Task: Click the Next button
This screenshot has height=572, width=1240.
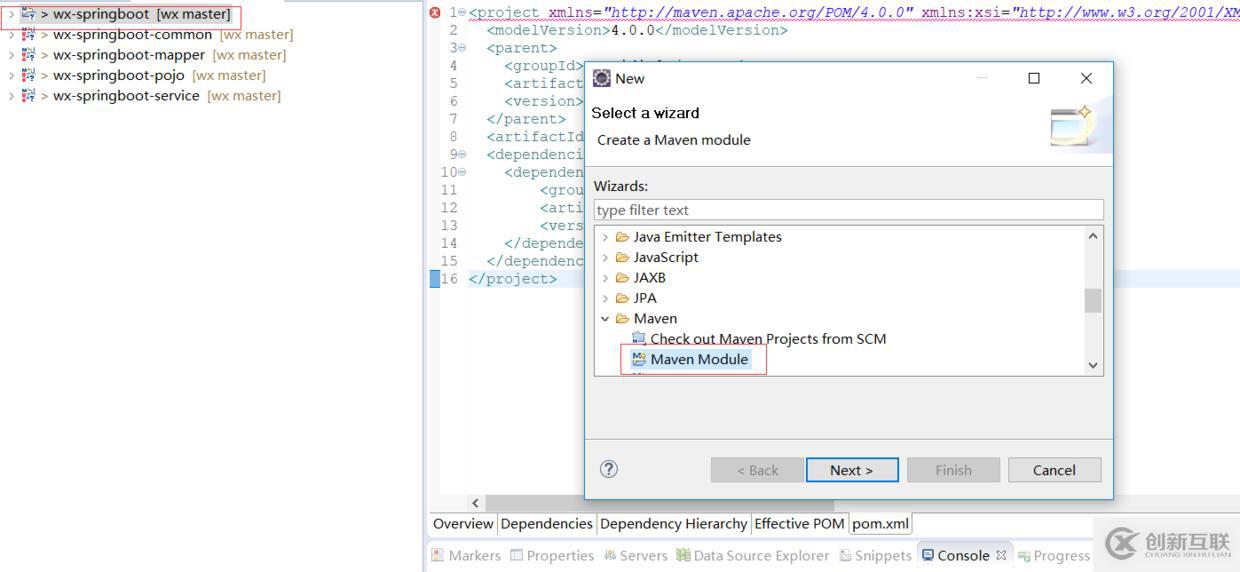Action: point(852,470)
